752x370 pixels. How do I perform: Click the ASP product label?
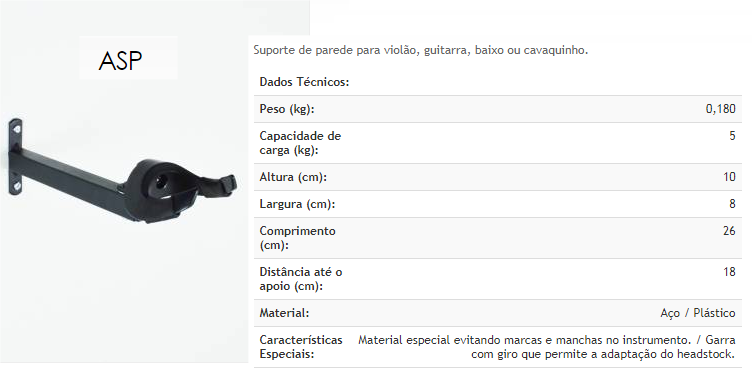coord(120,61)
